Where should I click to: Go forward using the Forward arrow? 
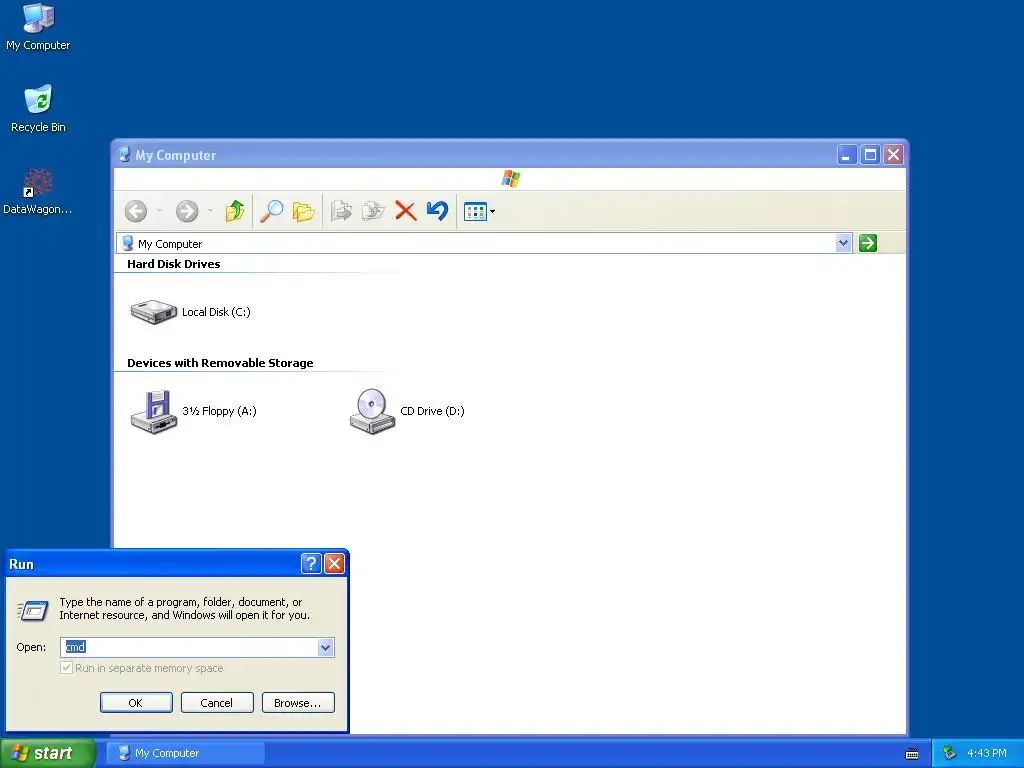click(187, 211)
